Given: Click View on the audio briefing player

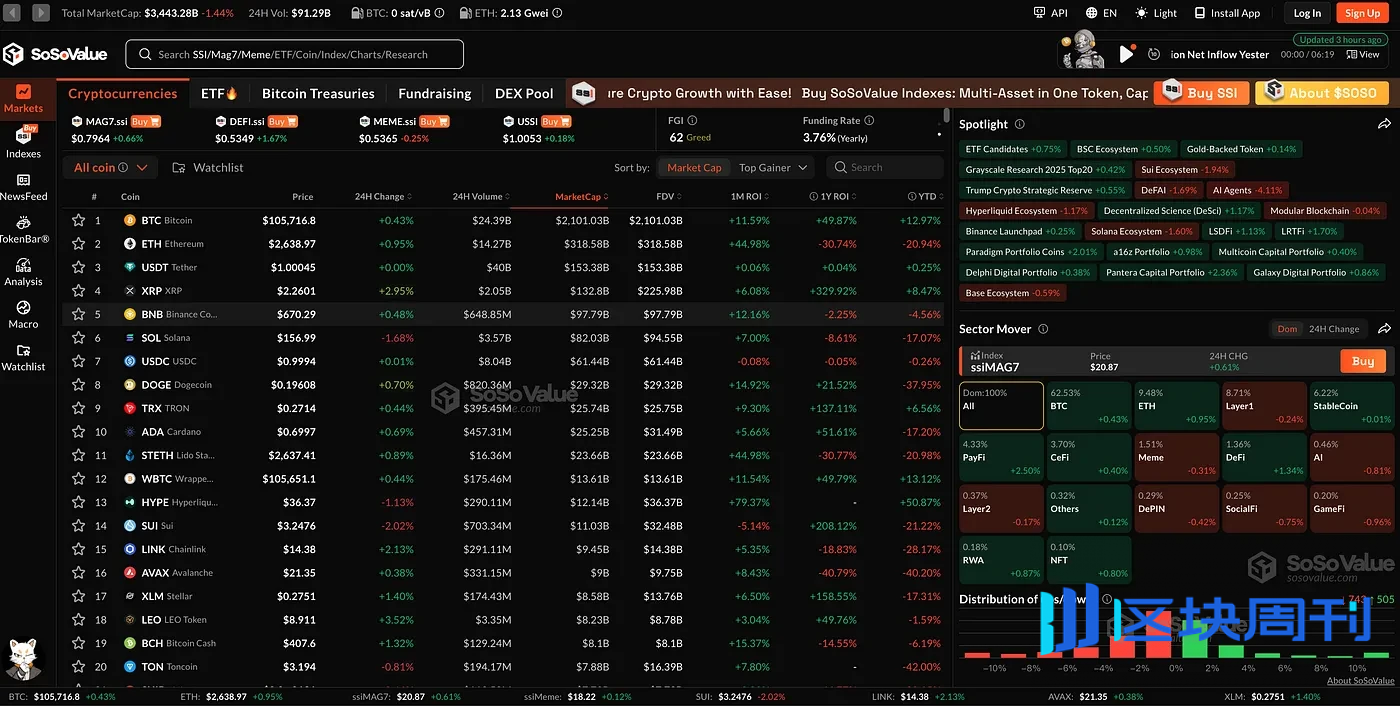Looking at the screenshot, I should pyautogui.click(x=1362, y=55).
